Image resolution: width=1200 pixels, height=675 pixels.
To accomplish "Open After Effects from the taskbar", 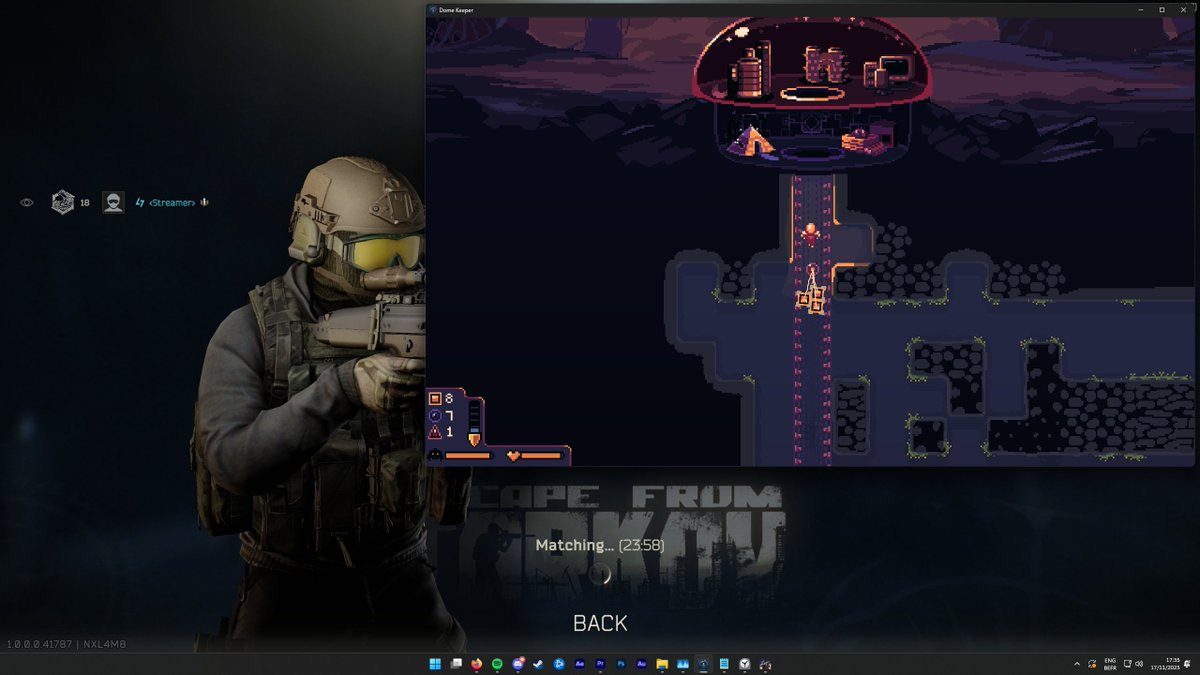I will tap(579, 664).
